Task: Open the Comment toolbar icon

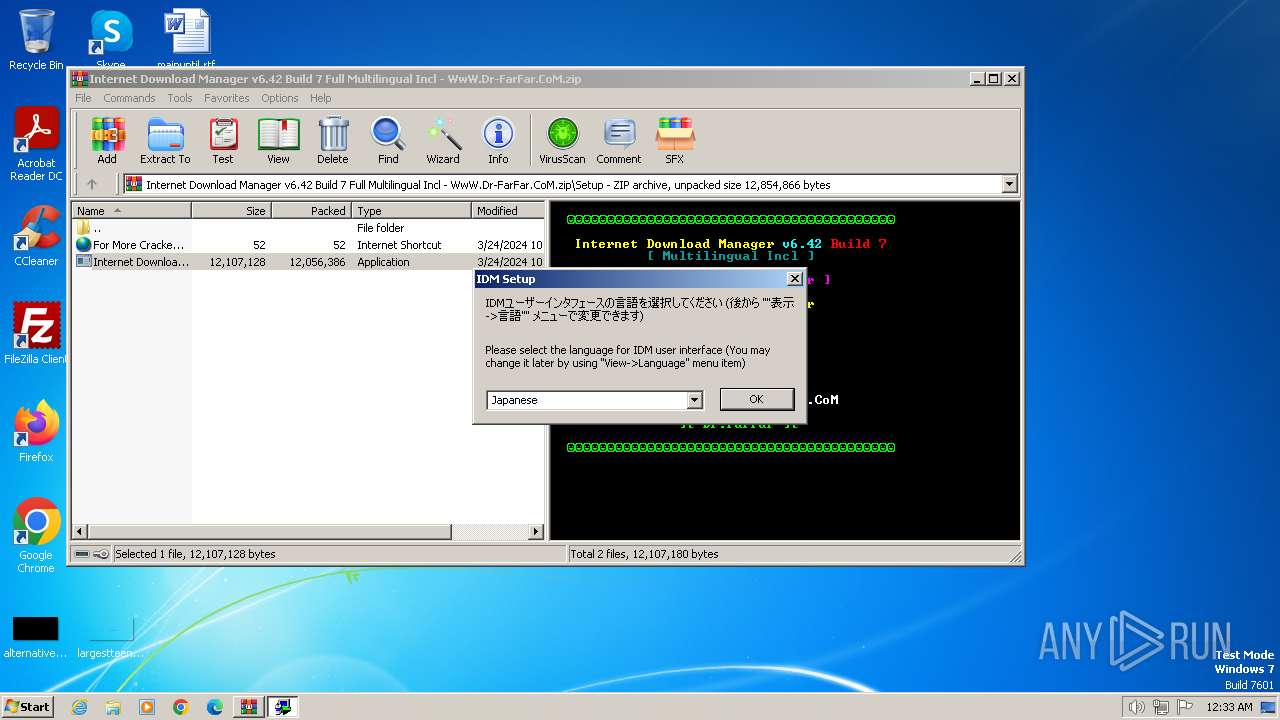Action: coord(619,140)
